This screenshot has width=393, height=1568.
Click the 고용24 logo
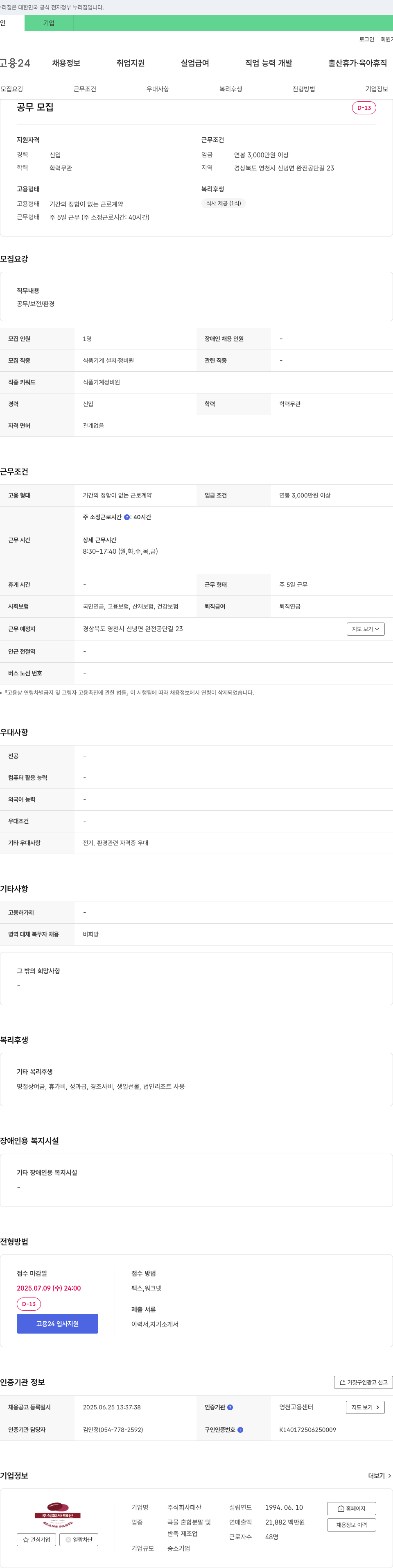[15, 63]
